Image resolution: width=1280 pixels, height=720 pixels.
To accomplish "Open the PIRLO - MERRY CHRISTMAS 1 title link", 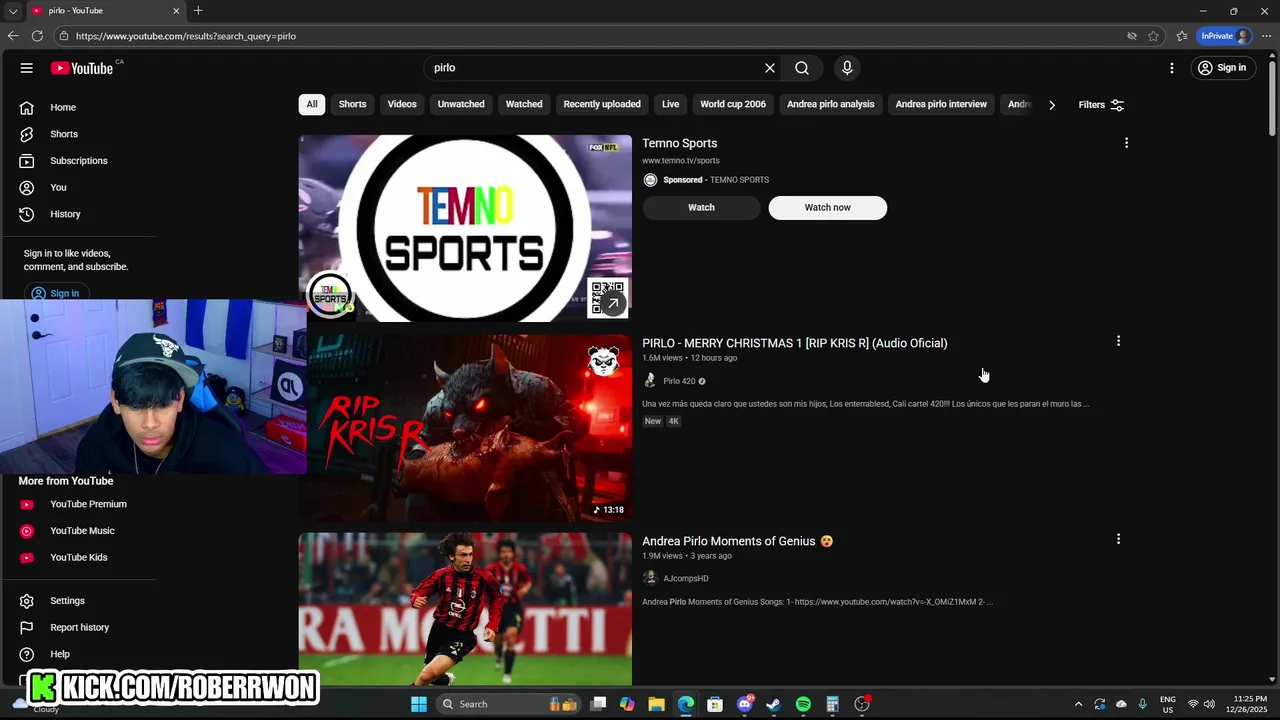I will pos(795,343).
